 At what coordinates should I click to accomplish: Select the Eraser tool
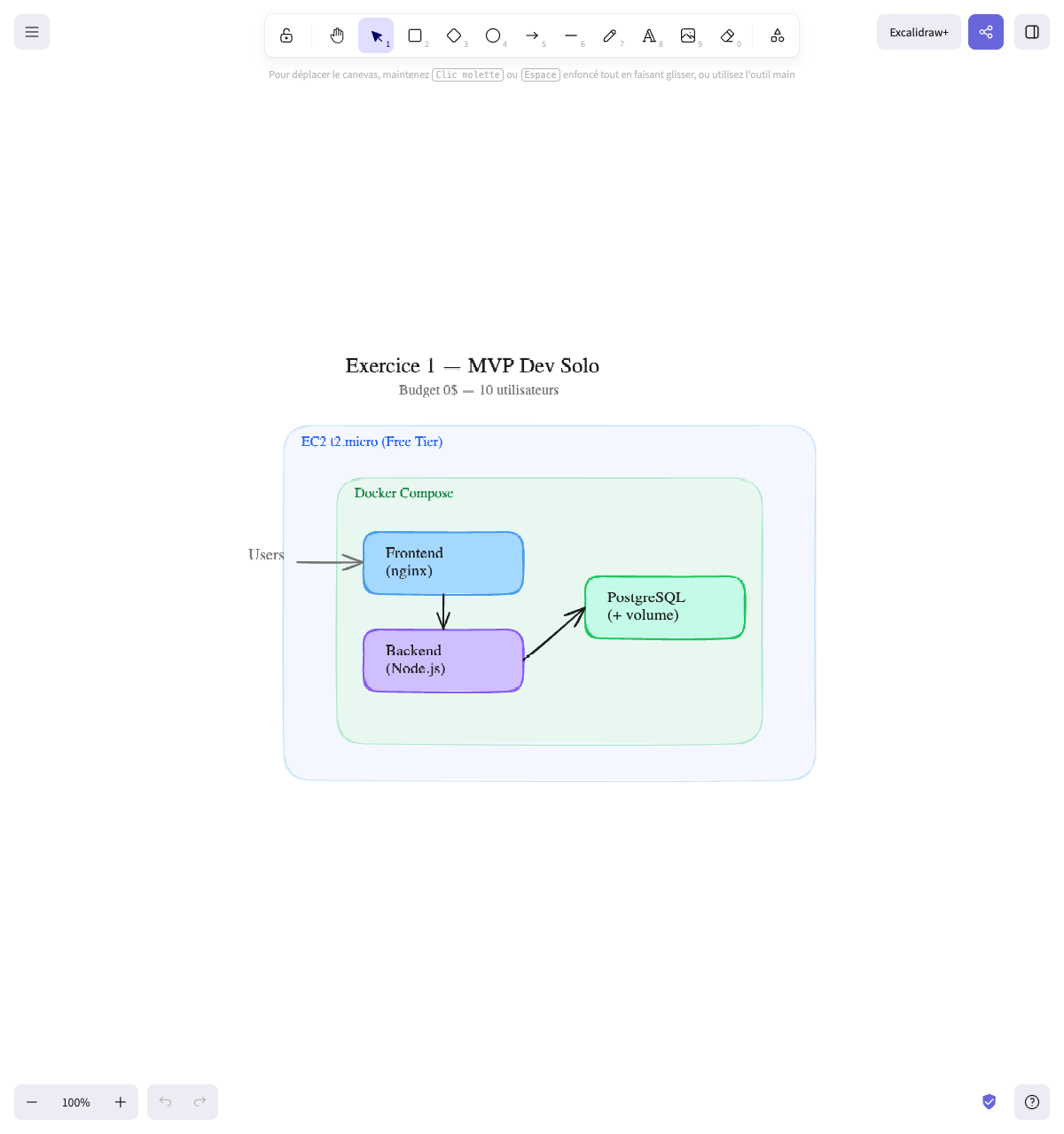coord(727,35)
